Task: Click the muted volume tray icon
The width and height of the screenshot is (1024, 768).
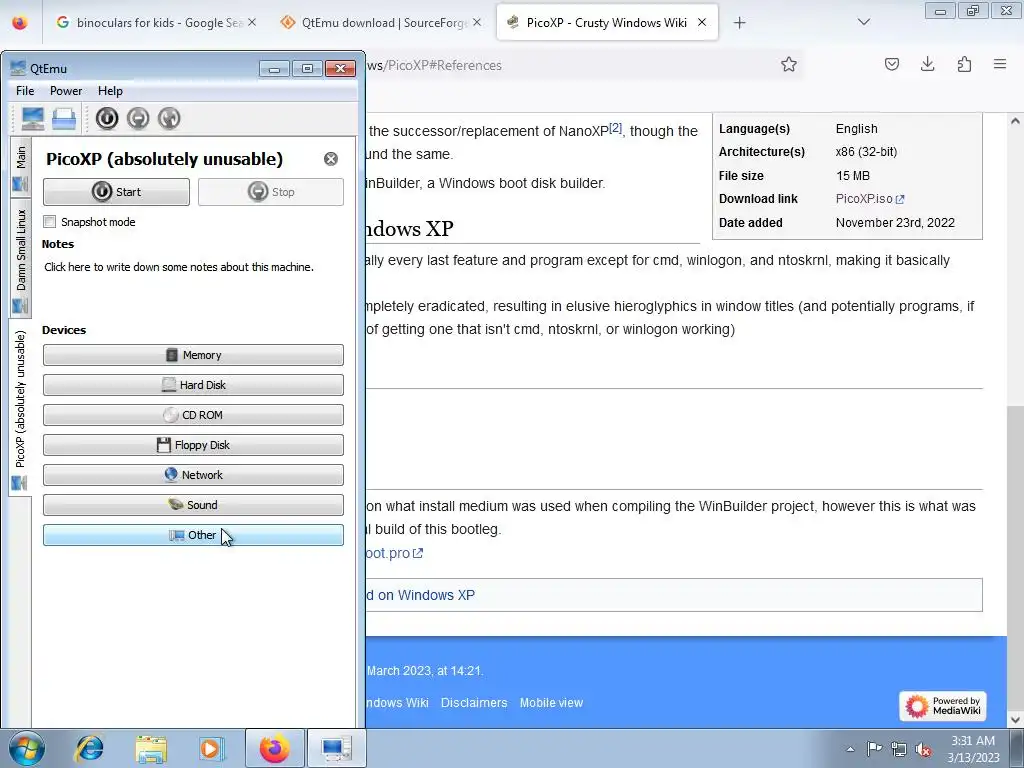Action: (x=923, y=749)
